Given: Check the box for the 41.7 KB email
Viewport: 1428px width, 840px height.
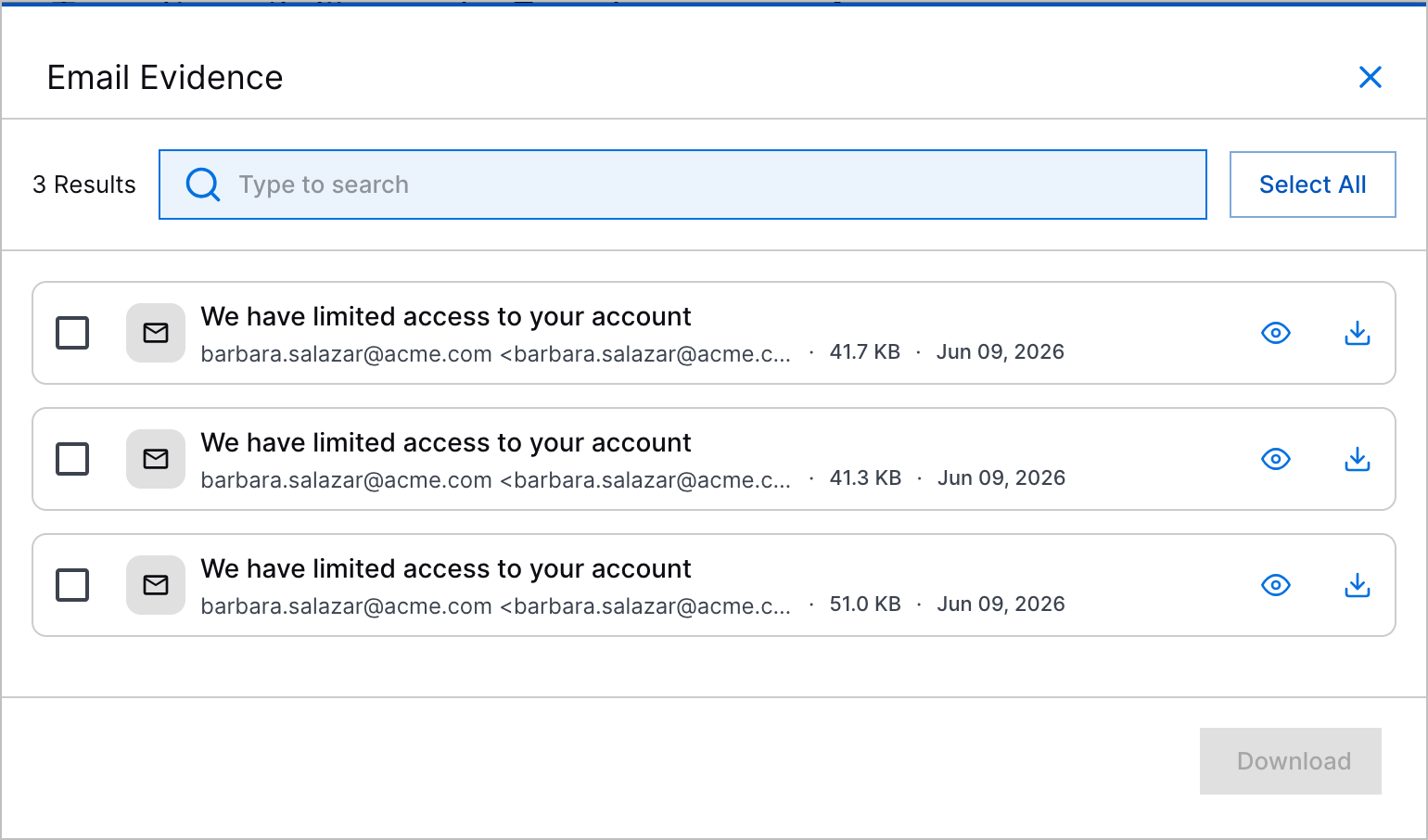Looking at the screenshot, I should pyautogui.click(x=72, y=333).
